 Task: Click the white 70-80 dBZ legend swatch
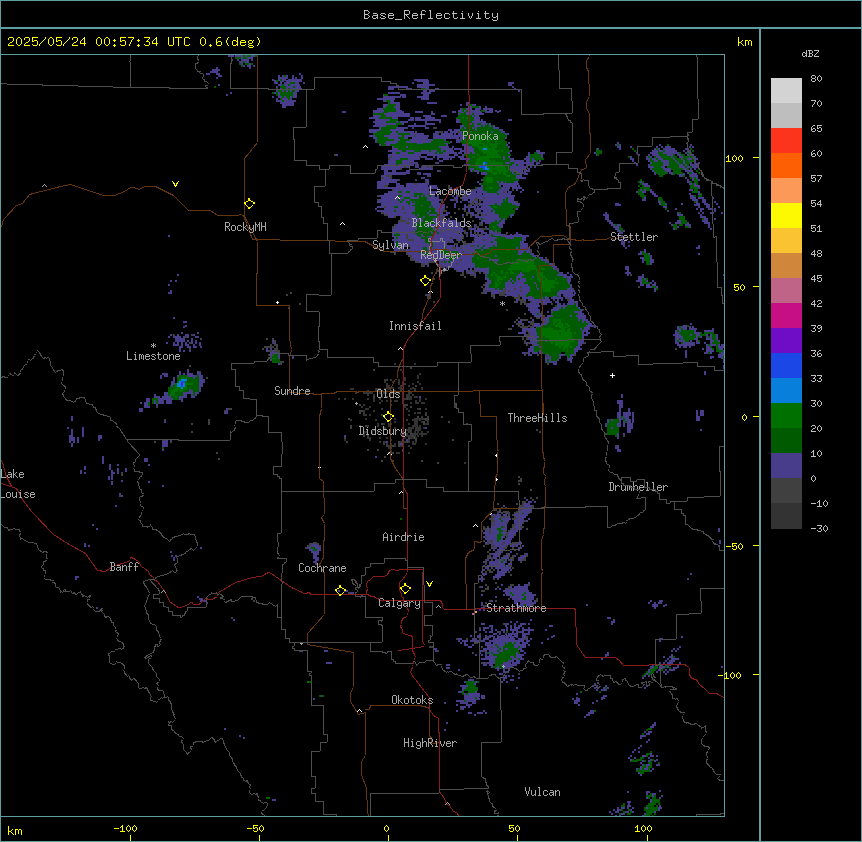786,91
